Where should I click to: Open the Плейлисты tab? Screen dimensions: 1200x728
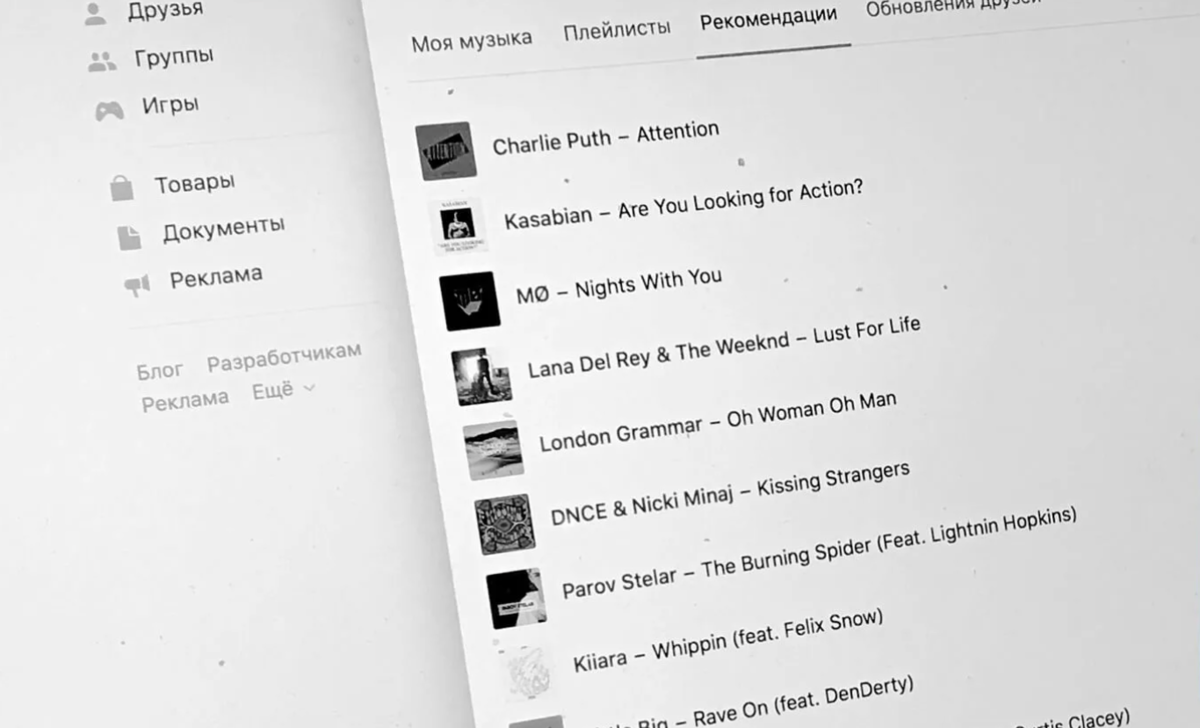click(617, 30)
